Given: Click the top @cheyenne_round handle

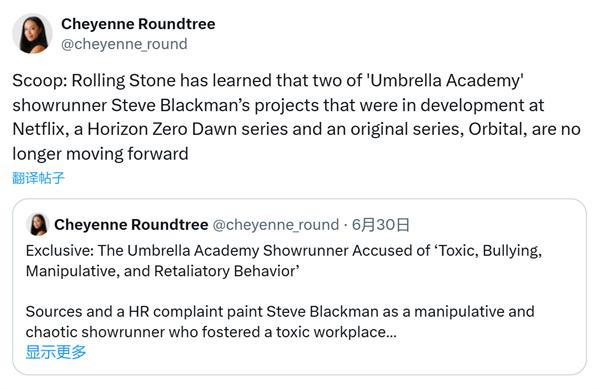Looking at the screenshot, I should [x=124, y=44].
